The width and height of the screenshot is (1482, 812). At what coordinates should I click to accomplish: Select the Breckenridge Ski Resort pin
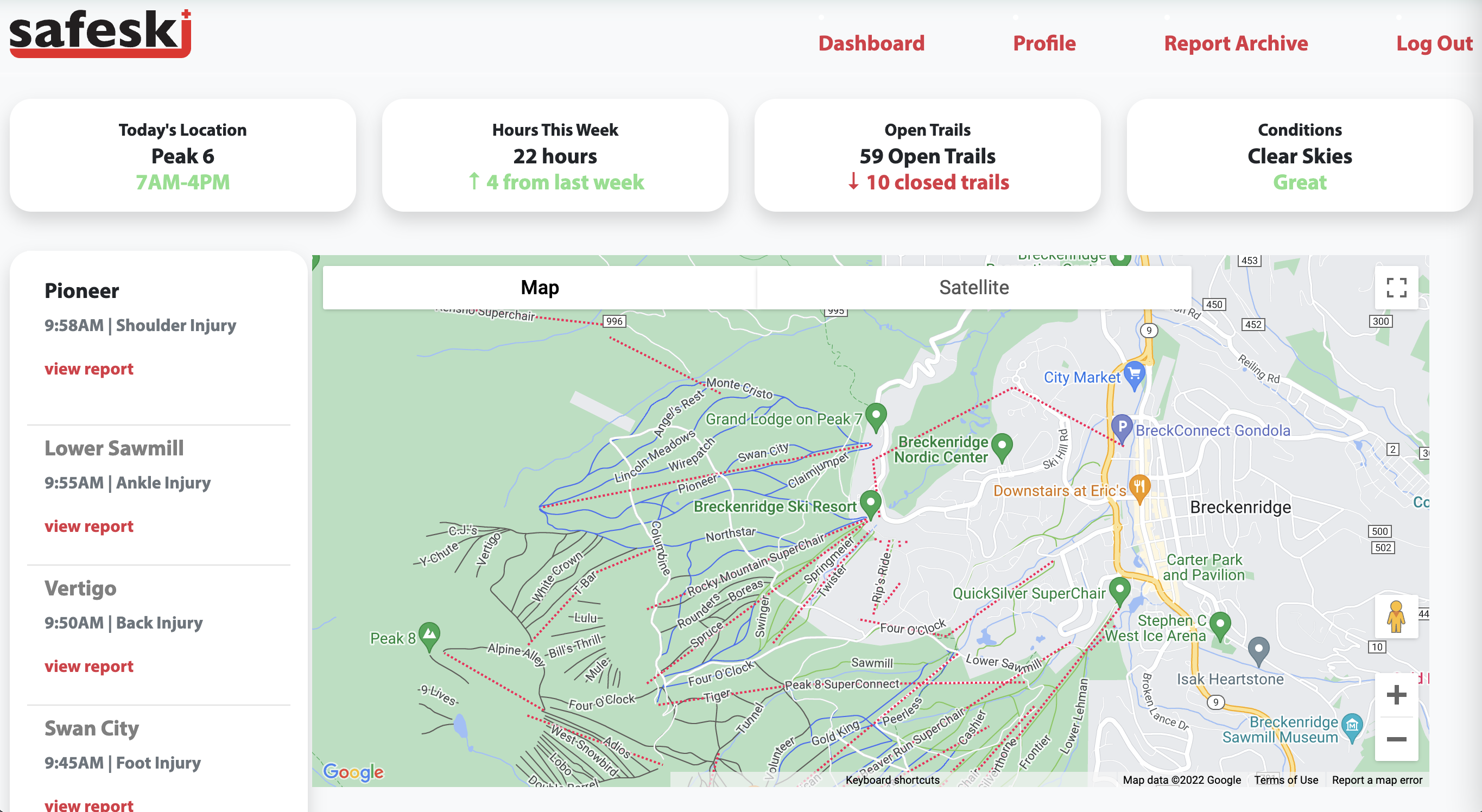pyautogui.click(x=870, y=502)
